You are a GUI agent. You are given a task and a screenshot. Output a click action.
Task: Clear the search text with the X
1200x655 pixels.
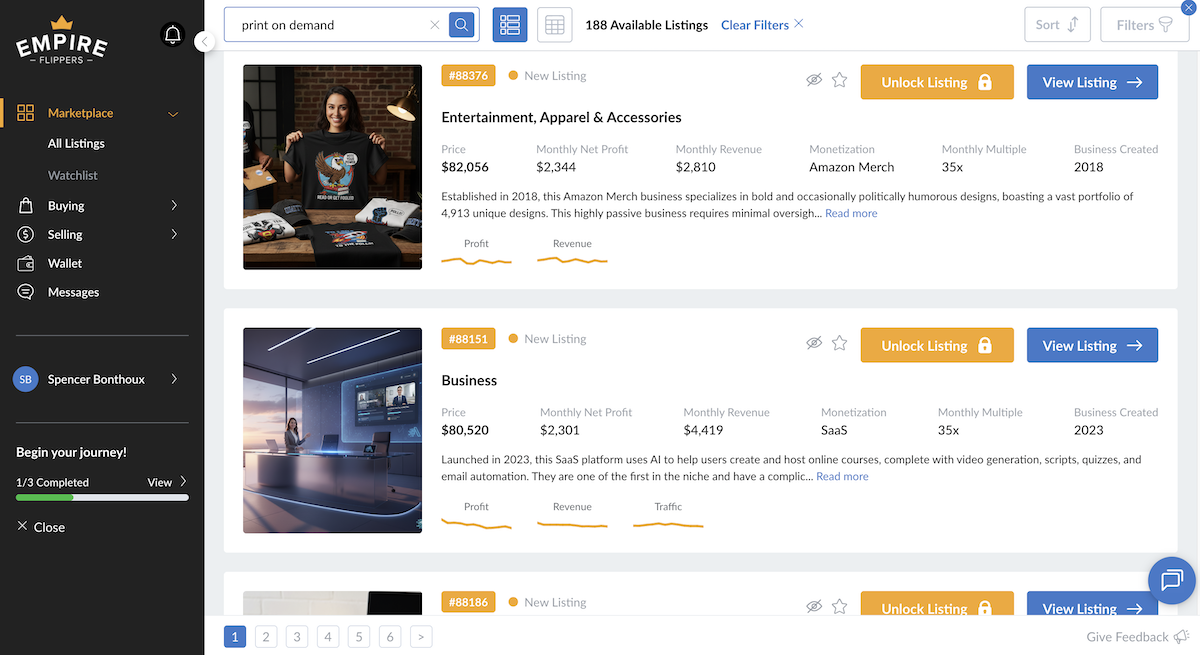[x=435, y=25]
